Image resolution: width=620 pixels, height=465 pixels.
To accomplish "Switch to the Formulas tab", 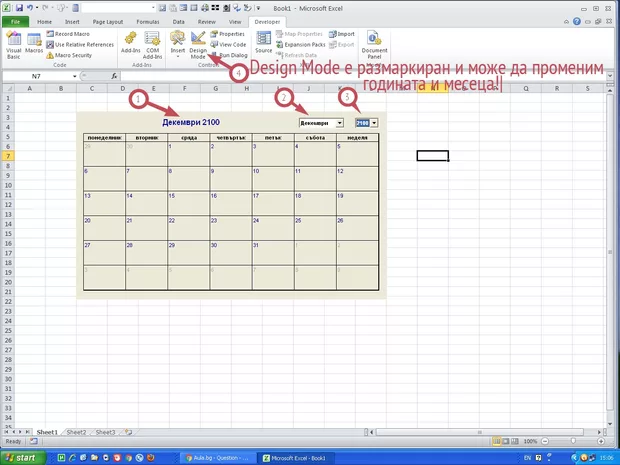I will coord(148,22).
